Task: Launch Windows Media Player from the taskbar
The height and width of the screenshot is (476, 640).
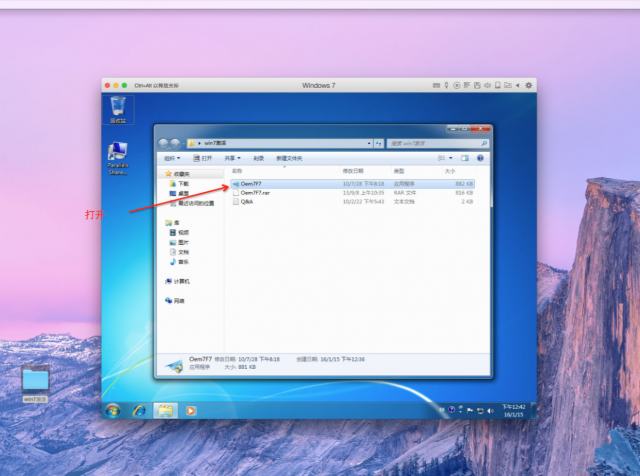Action: point(190,410)
